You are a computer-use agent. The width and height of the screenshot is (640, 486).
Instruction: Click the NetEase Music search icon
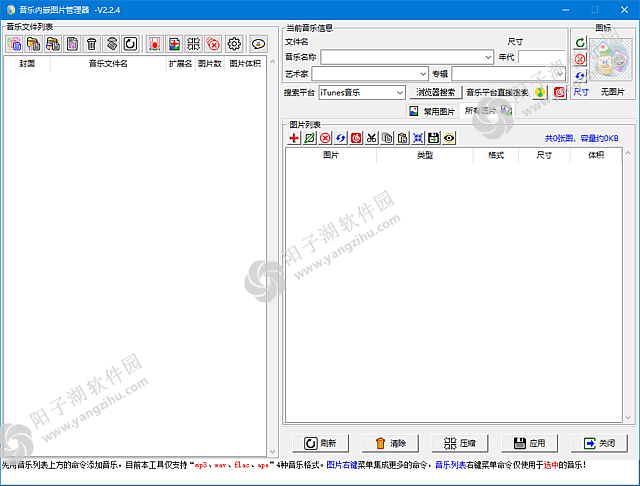click(x=560, y=93)
